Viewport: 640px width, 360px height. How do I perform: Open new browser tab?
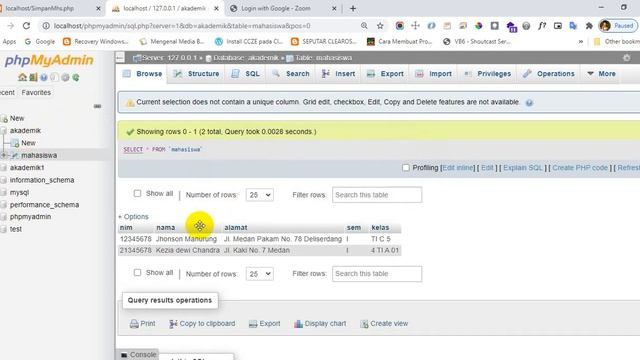coord(353,8)
